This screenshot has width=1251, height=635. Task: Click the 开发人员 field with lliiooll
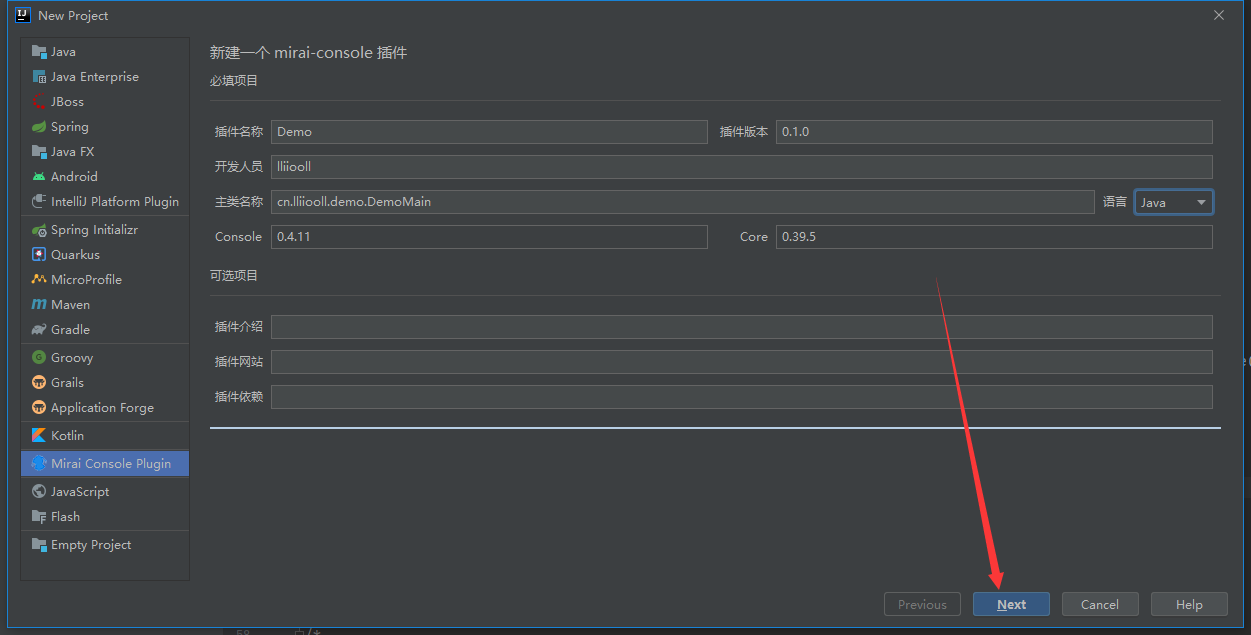click(x=742, y=167)
